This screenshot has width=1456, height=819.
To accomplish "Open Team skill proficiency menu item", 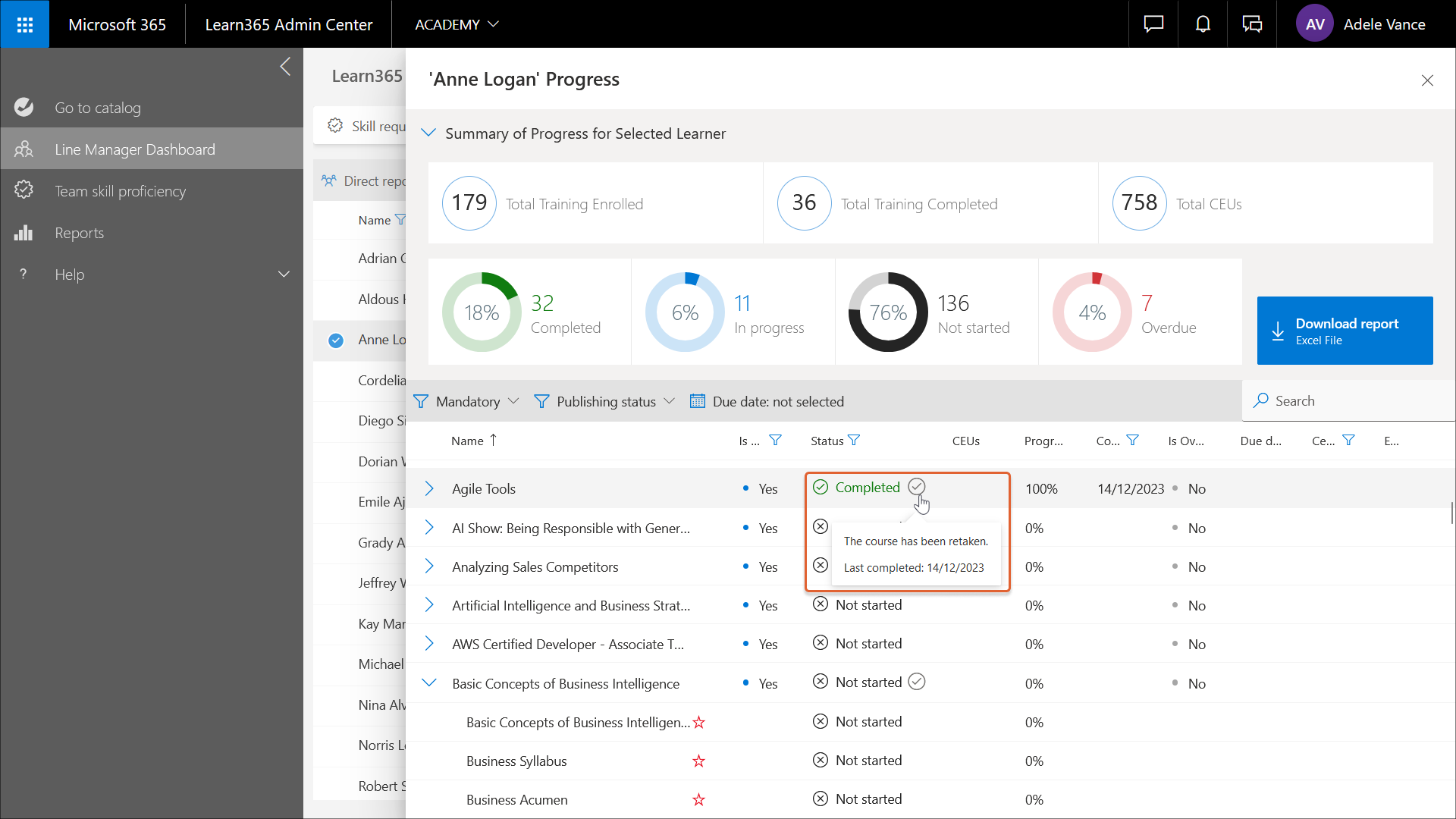I will pos(120,191).
